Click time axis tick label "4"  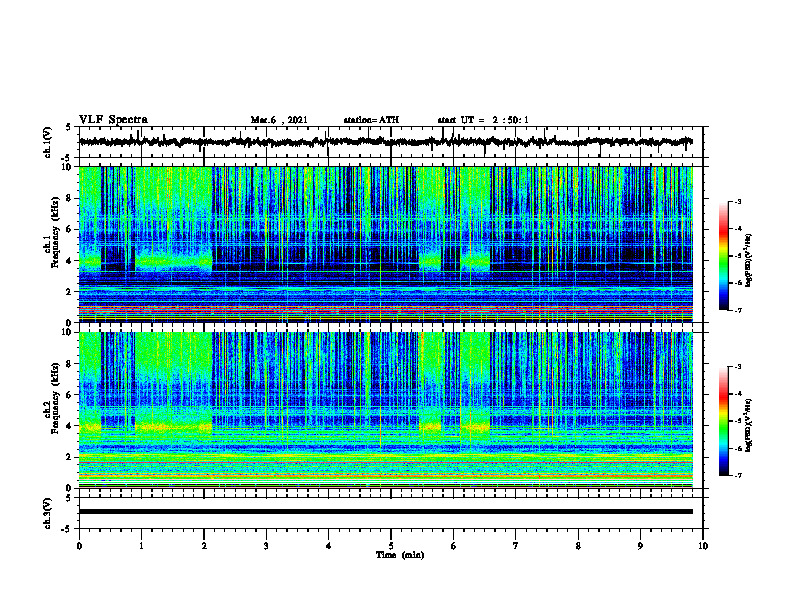tap(329, 546)
